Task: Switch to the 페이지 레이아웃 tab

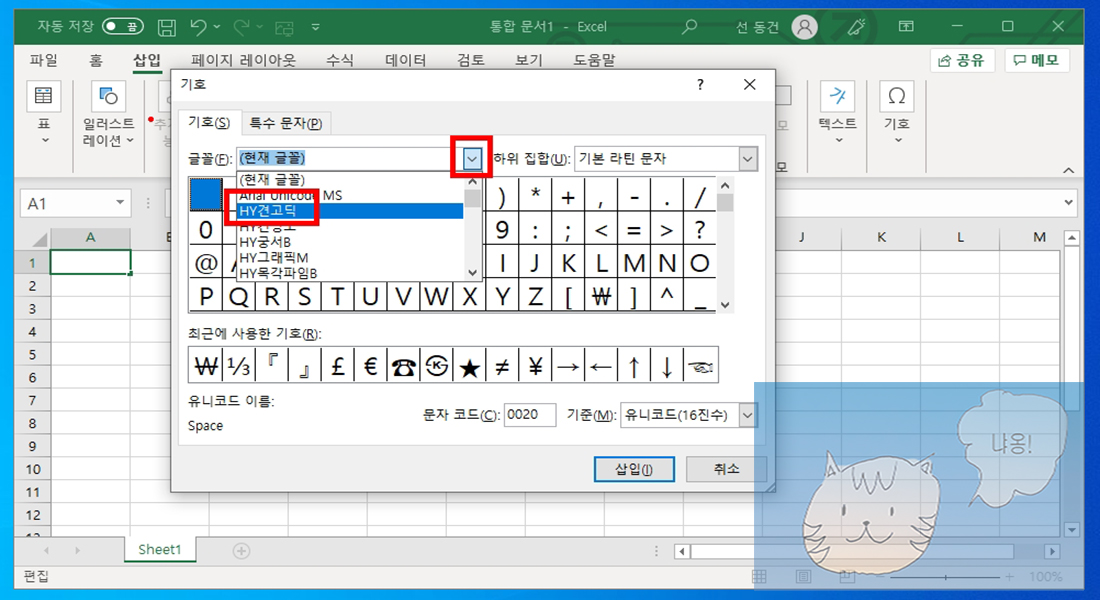Action: coord(243,60)
